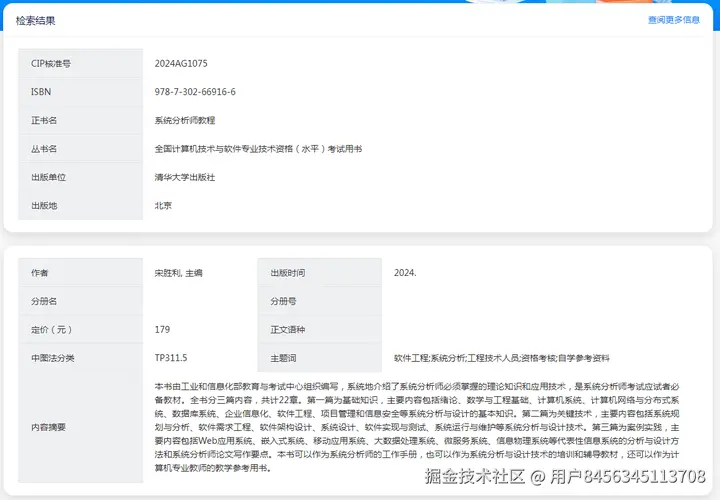Open the 查阅更多信息 link

coord(674,20)
